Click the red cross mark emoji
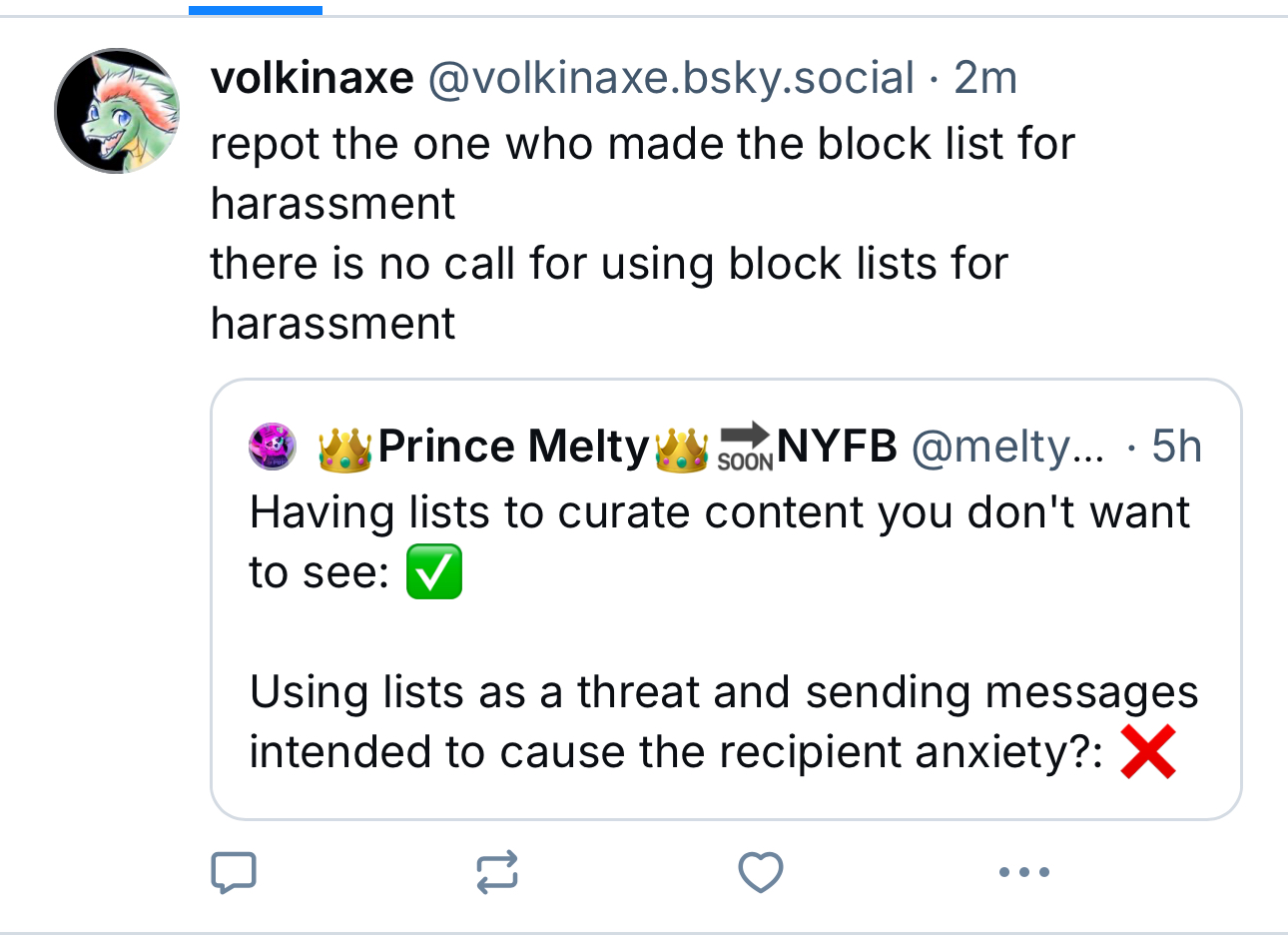 [1148, 751]
